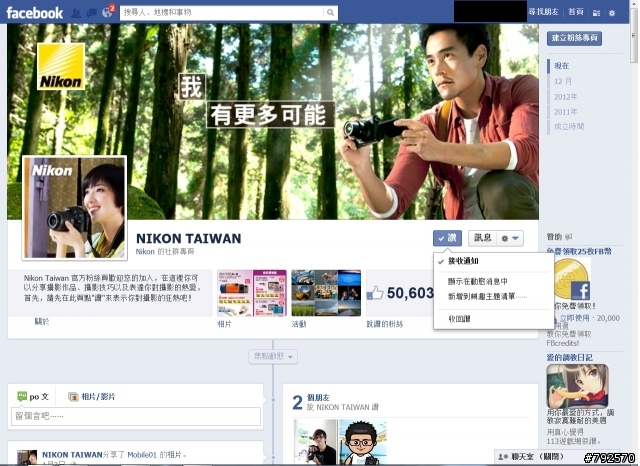Click the search field in the top bar

(222, 13)
